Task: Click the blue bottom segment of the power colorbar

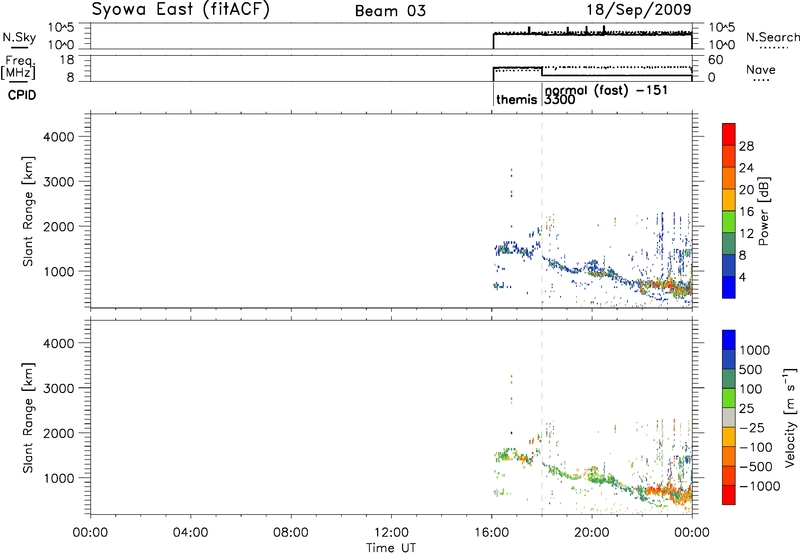Action: point(729,287)
